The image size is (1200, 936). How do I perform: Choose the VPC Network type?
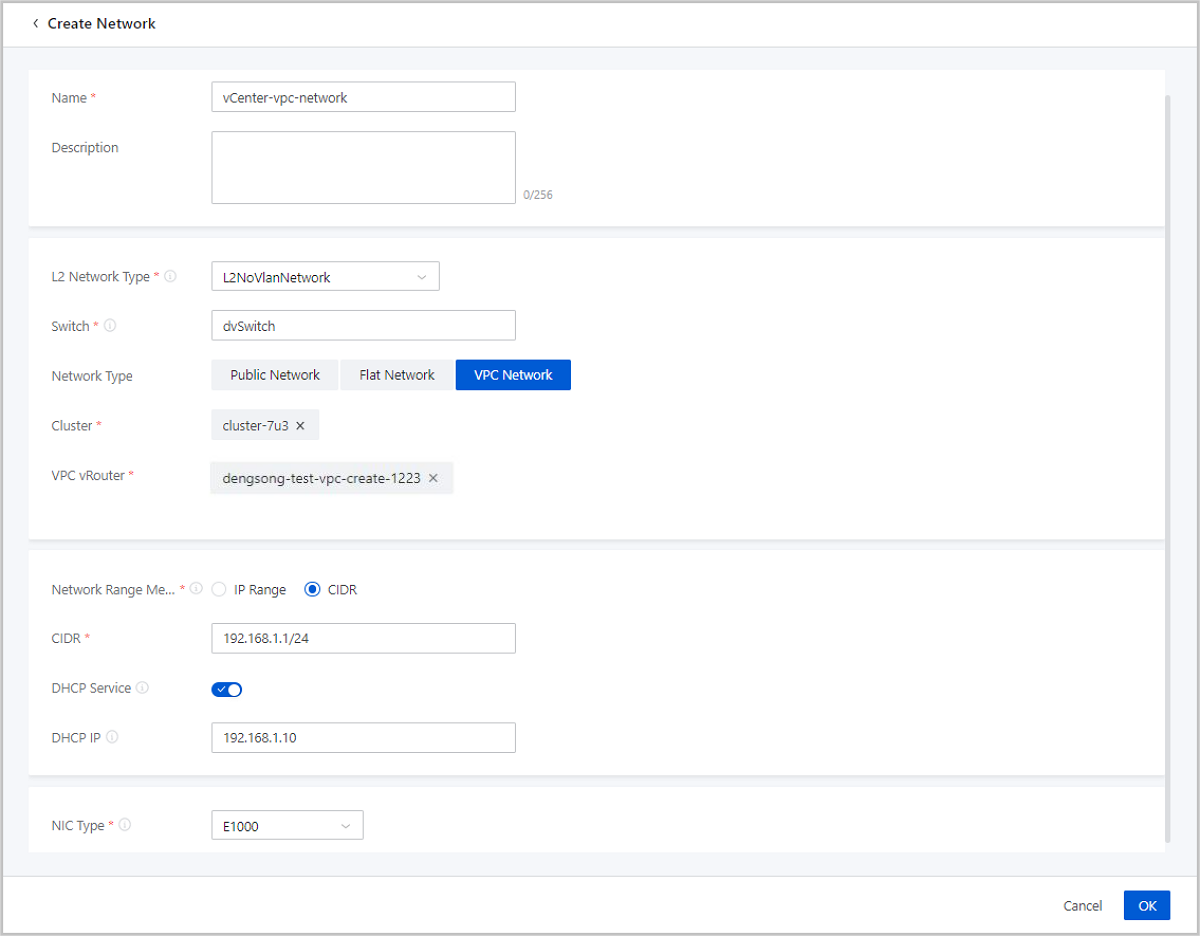click(513, 375)
